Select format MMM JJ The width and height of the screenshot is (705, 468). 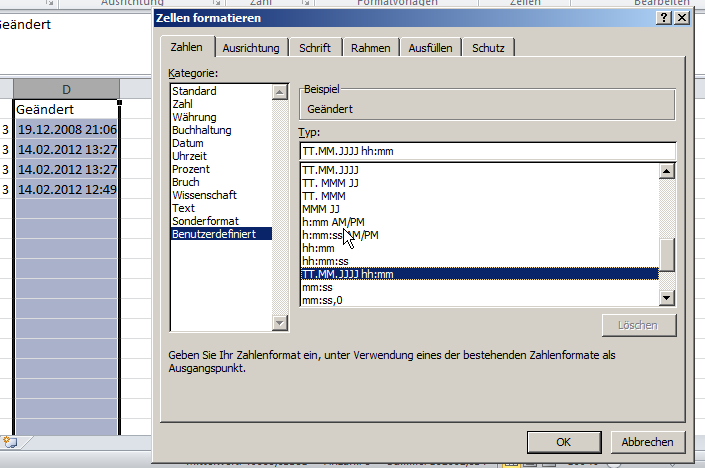[480, 209]
